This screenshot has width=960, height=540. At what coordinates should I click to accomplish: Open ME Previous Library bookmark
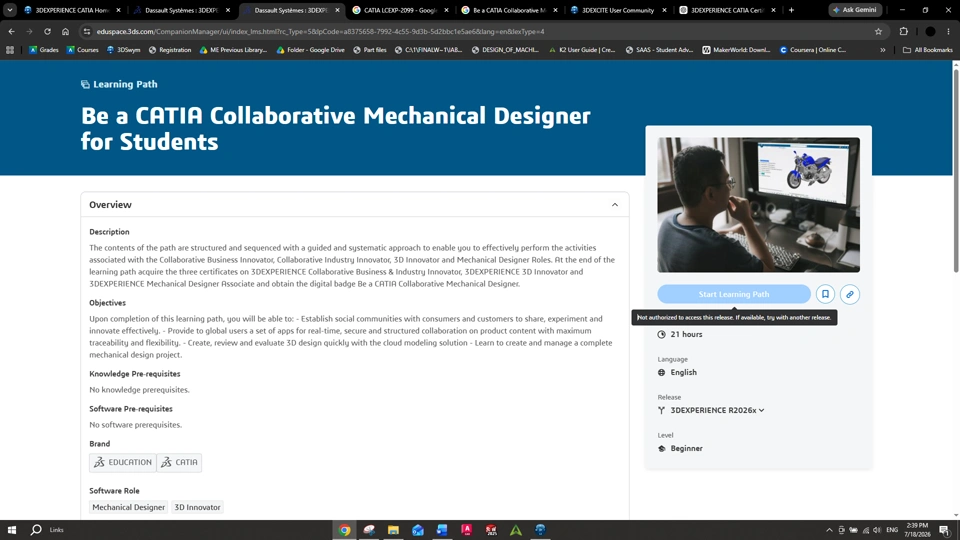pyautogui.click(x=233, y=50)
